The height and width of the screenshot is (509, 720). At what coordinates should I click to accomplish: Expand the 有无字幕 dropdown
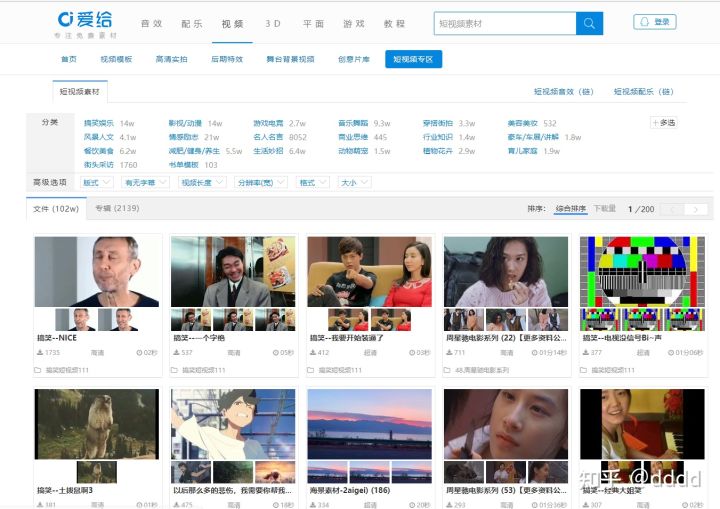pyautogui.click(x=146, y=182)
